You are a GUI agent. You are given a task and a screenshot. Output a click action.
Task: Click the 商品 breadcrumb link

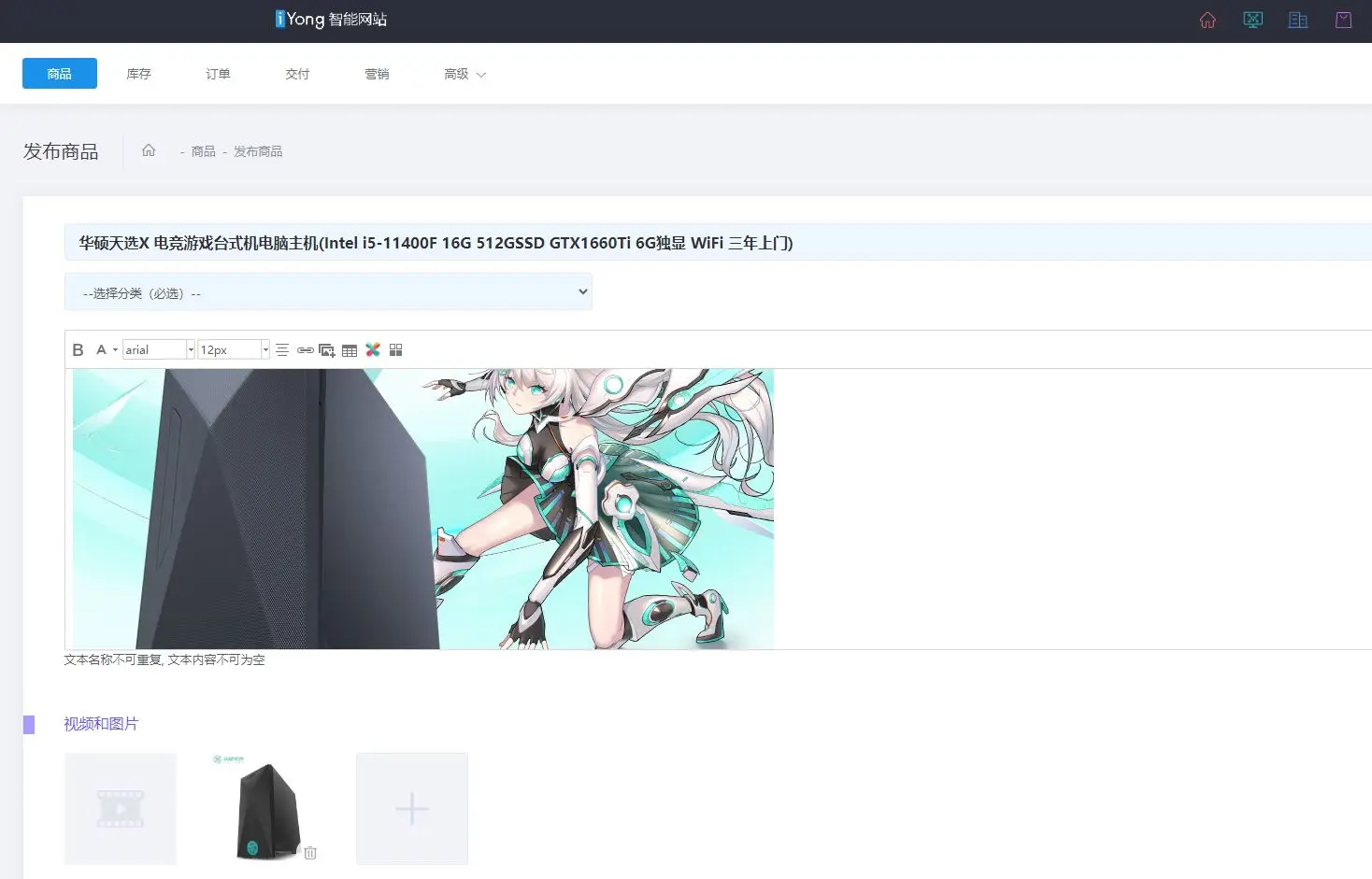[203, 151]
